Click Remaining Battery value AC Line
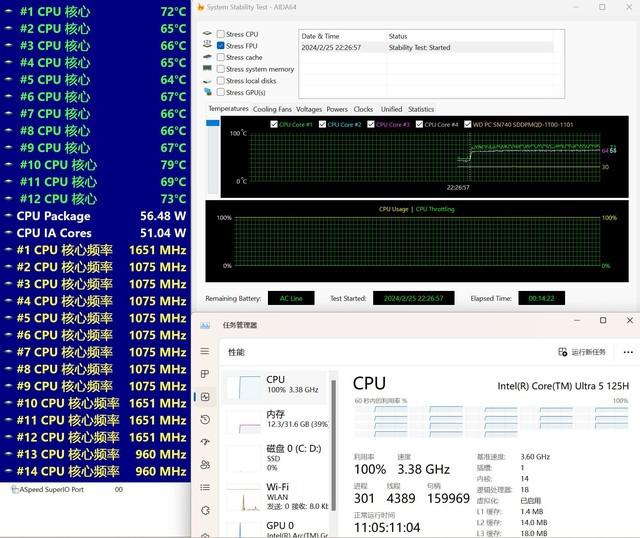 point(291,298)
